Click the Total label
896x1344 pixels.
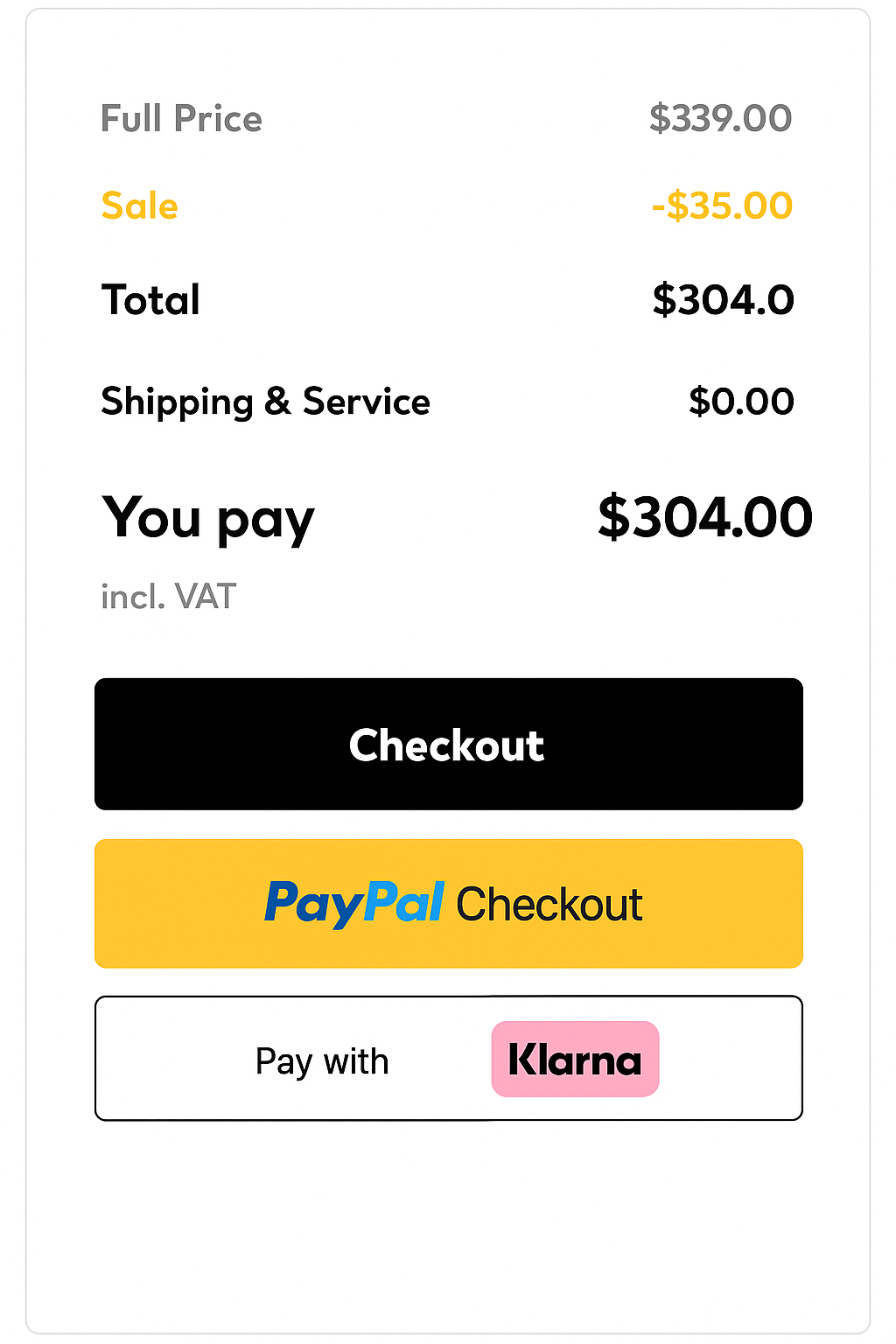click(x=150, y=300)
